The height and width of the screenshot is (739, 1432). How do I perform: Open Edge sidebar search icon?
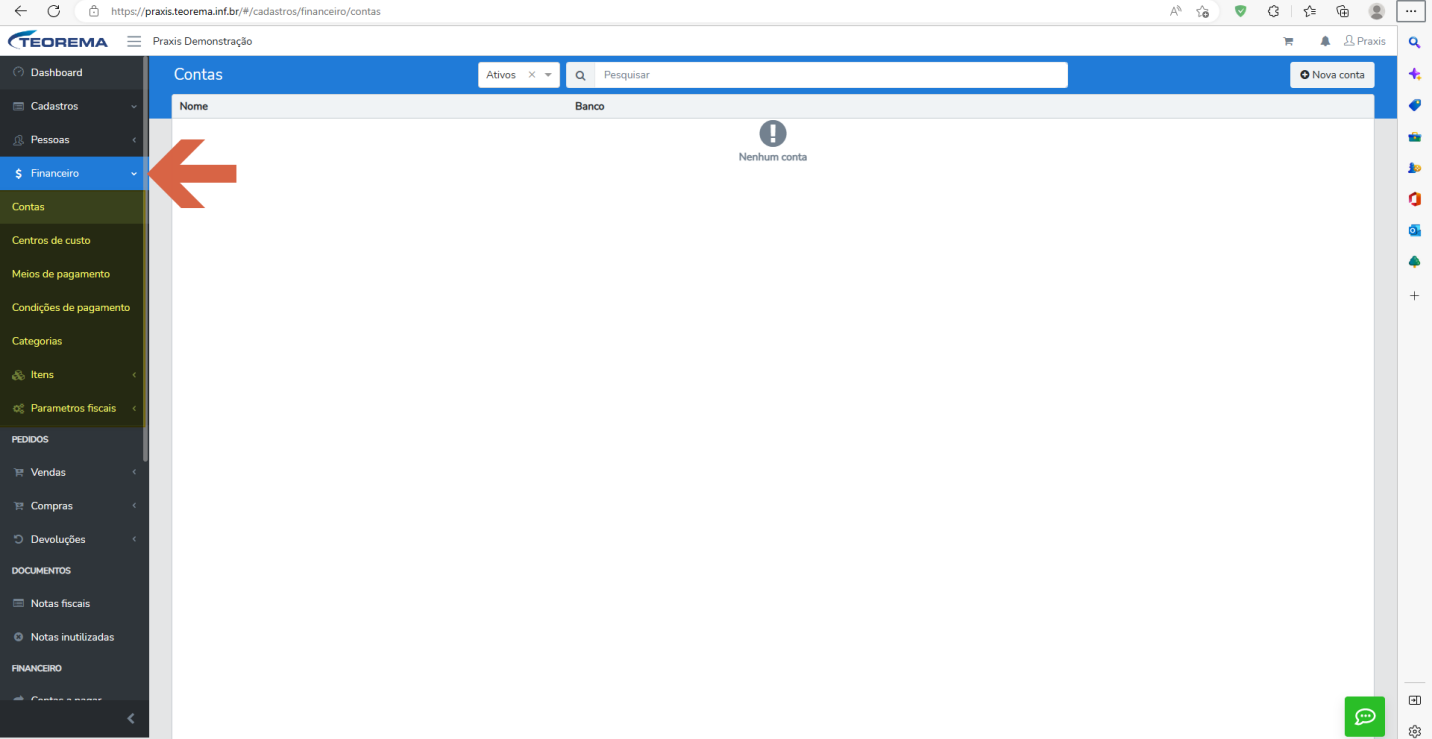(1415, 42)
